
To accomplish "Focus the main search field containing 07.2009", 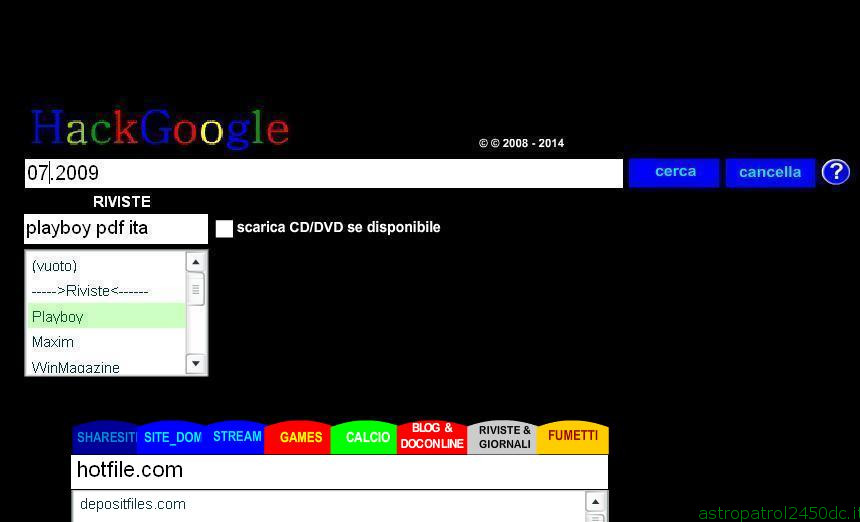I will (324, 173).
